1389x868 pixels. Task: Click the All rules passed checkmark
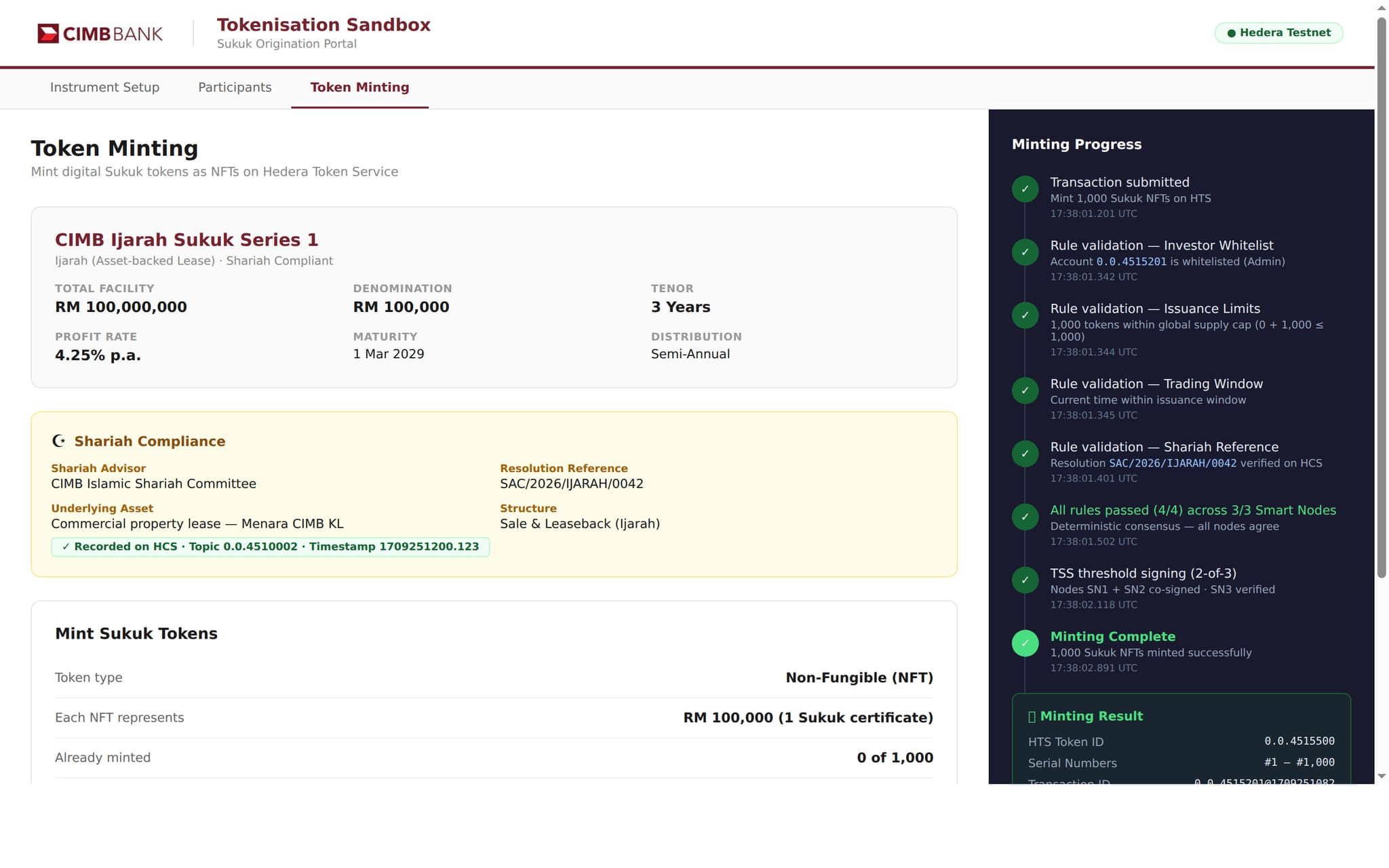point(1025,517)
